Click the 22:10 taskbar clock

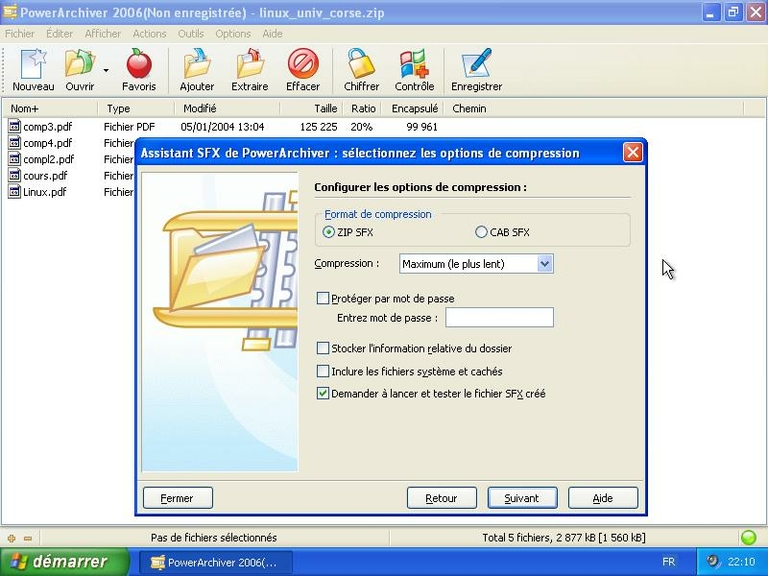click(741, 562)
